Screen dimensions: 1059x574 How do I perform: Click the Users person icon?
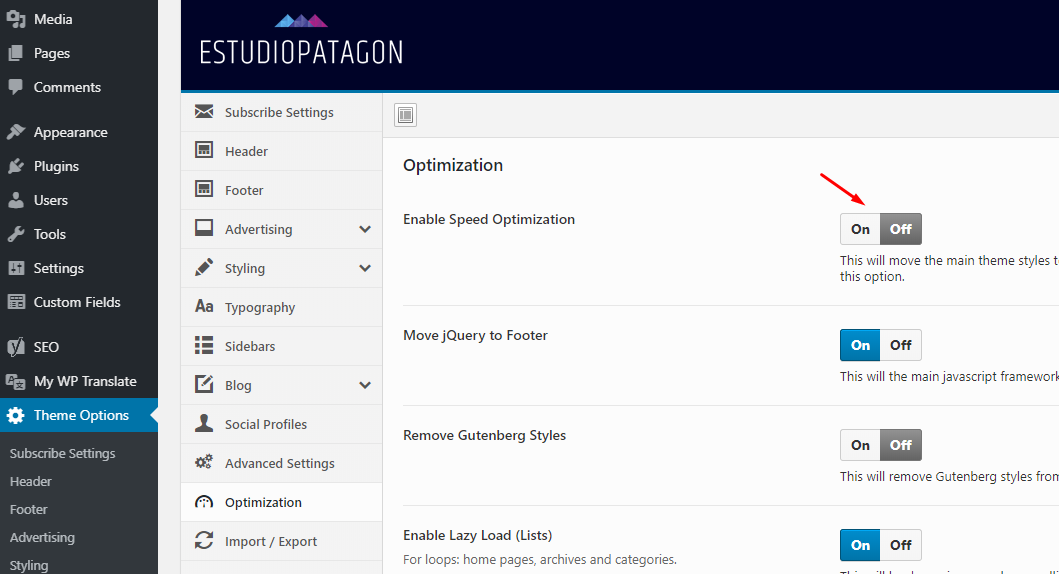[16, 200]
